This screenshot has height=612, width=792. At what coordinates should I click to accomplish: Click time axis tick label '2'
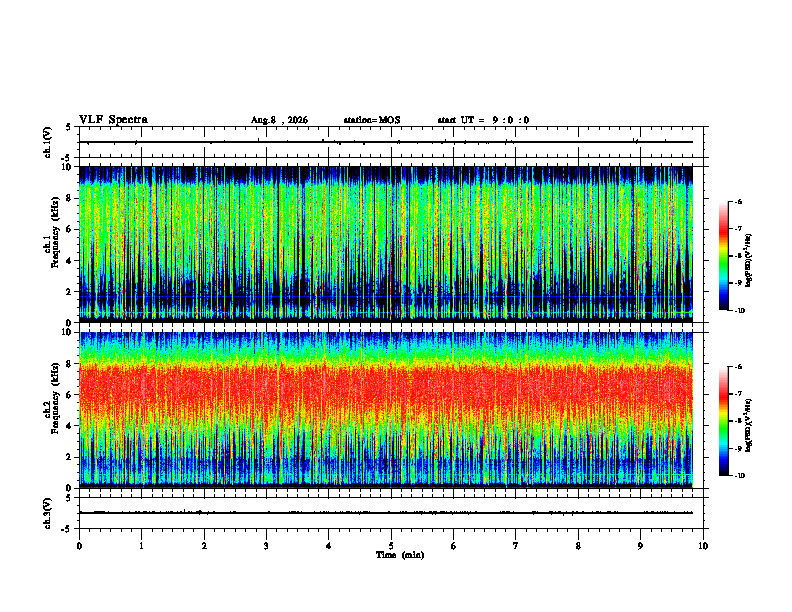click(x=204, y=546)
